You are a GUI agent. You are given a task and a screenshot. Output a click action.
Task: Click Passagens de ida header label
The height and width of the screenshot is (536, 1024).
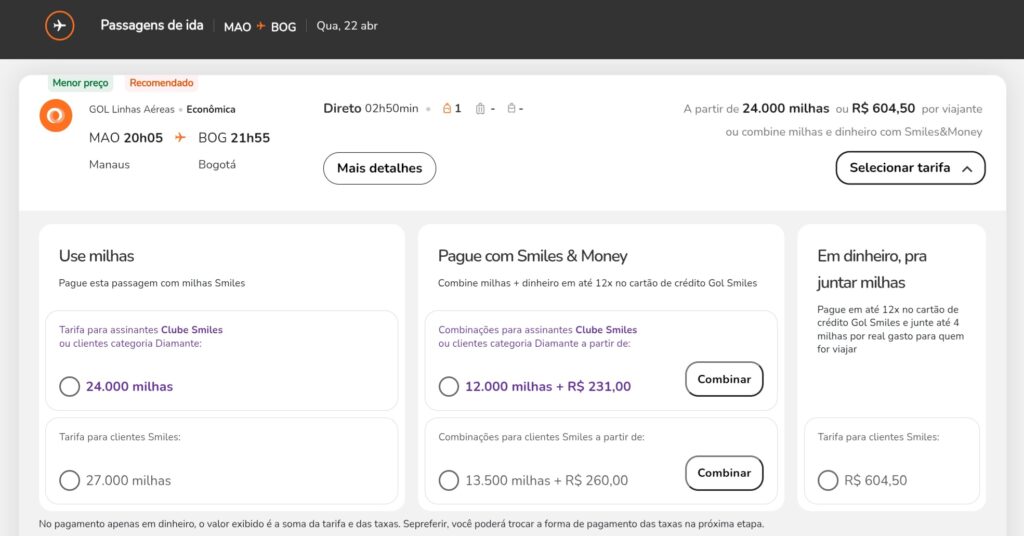coord(150,26)
